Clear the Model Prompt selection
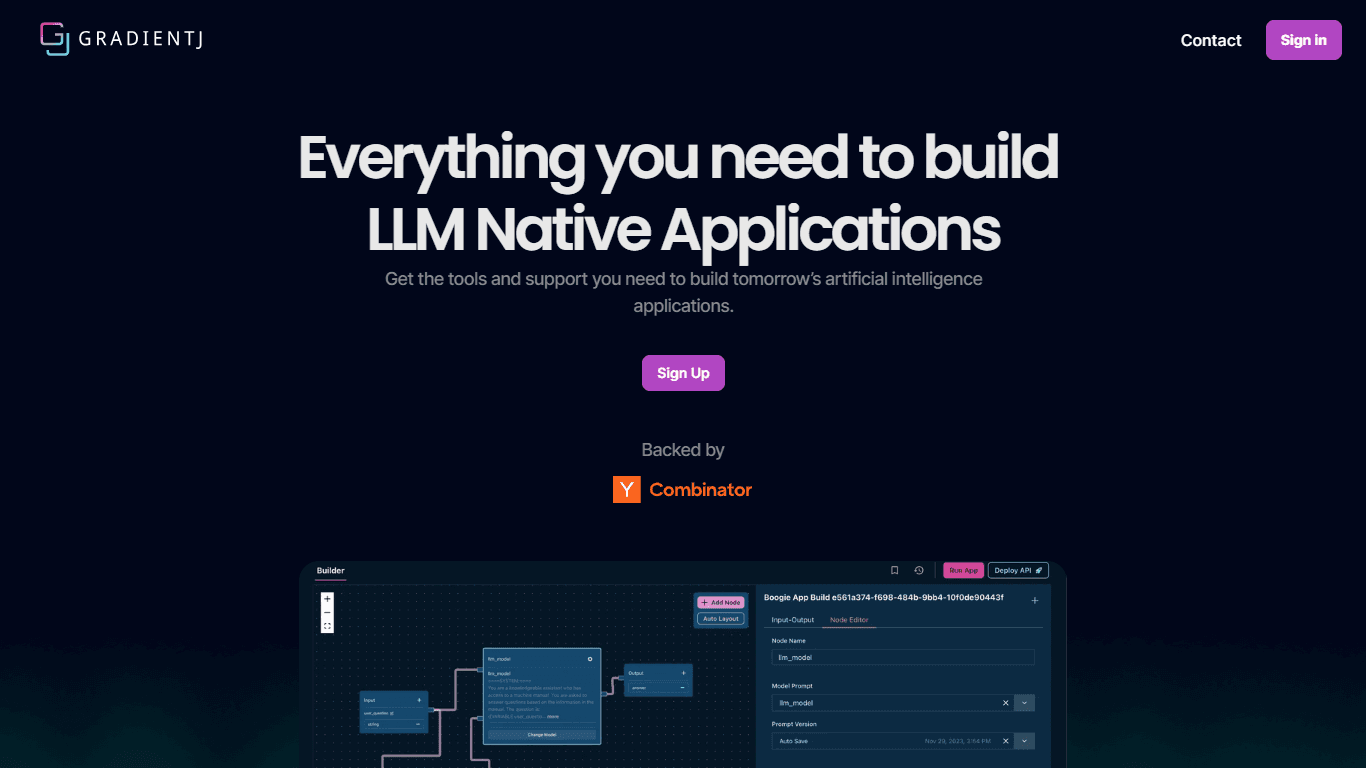The width and height of the screenshot is (1366, 768). [x=1006, y=703]
